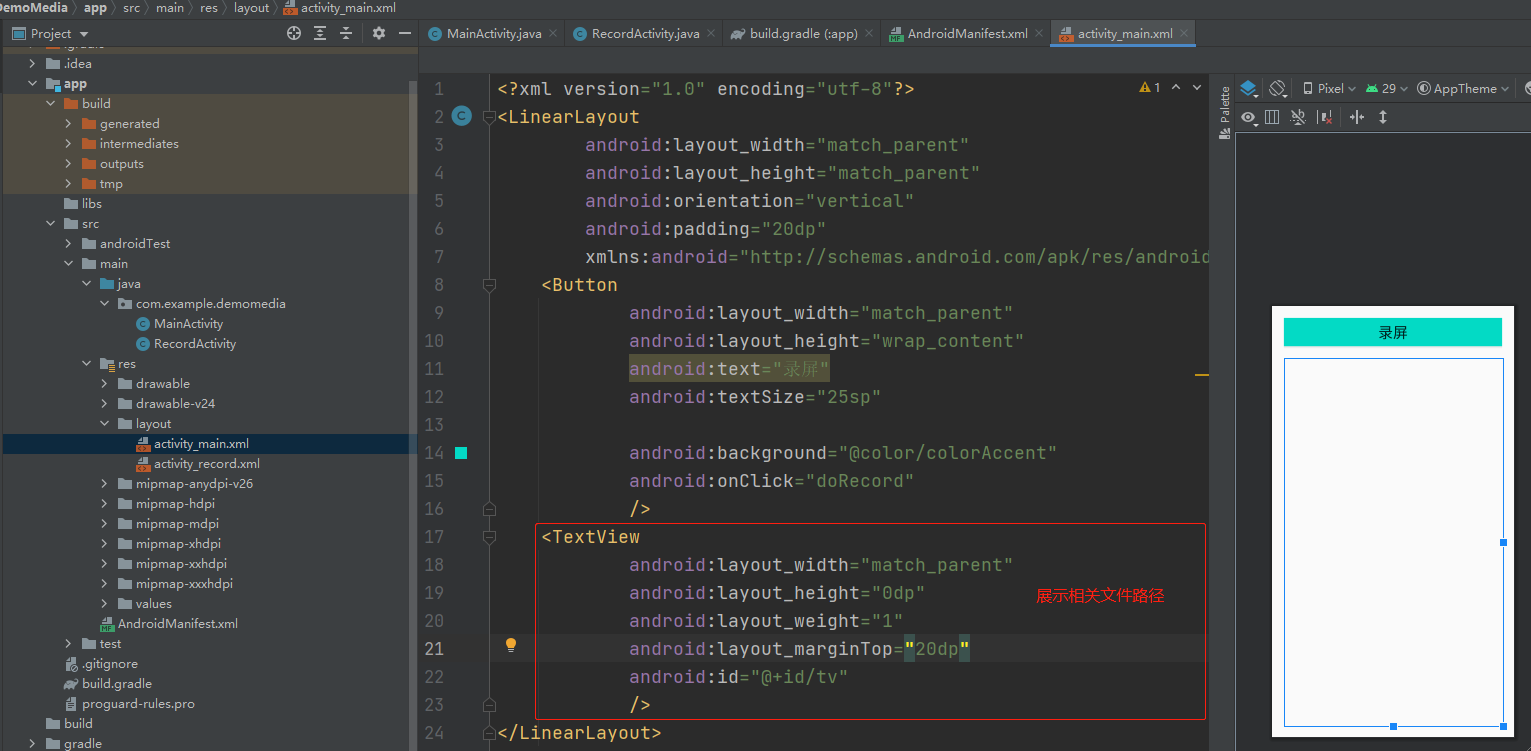Expand the intermediates folder
The height and width of the screenshot is (751, 1531).
[69, 144]
